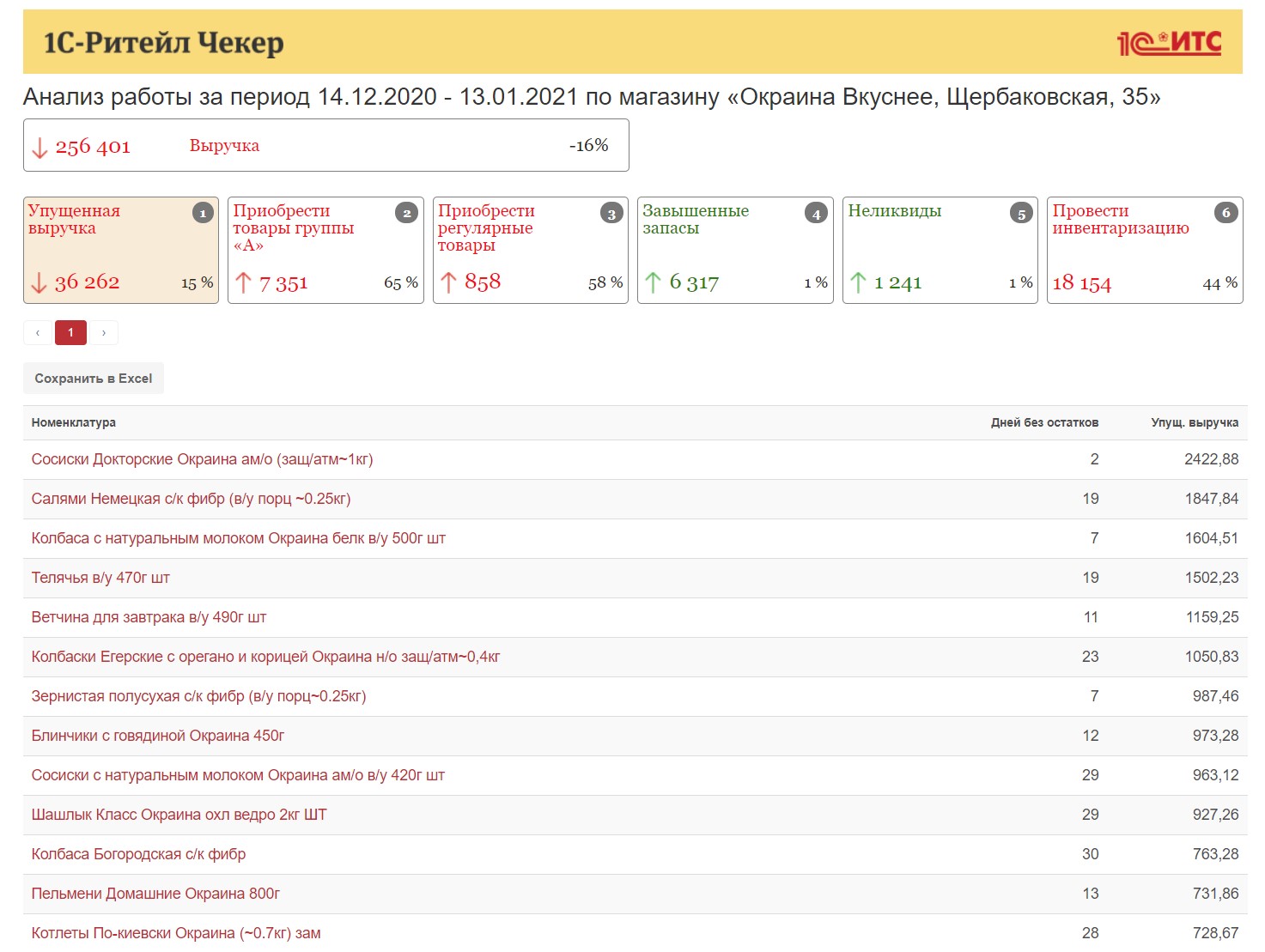
Task: Click the 2422,88 lost revenue value
Action: pyautogui.click(x=1212, y=459)
